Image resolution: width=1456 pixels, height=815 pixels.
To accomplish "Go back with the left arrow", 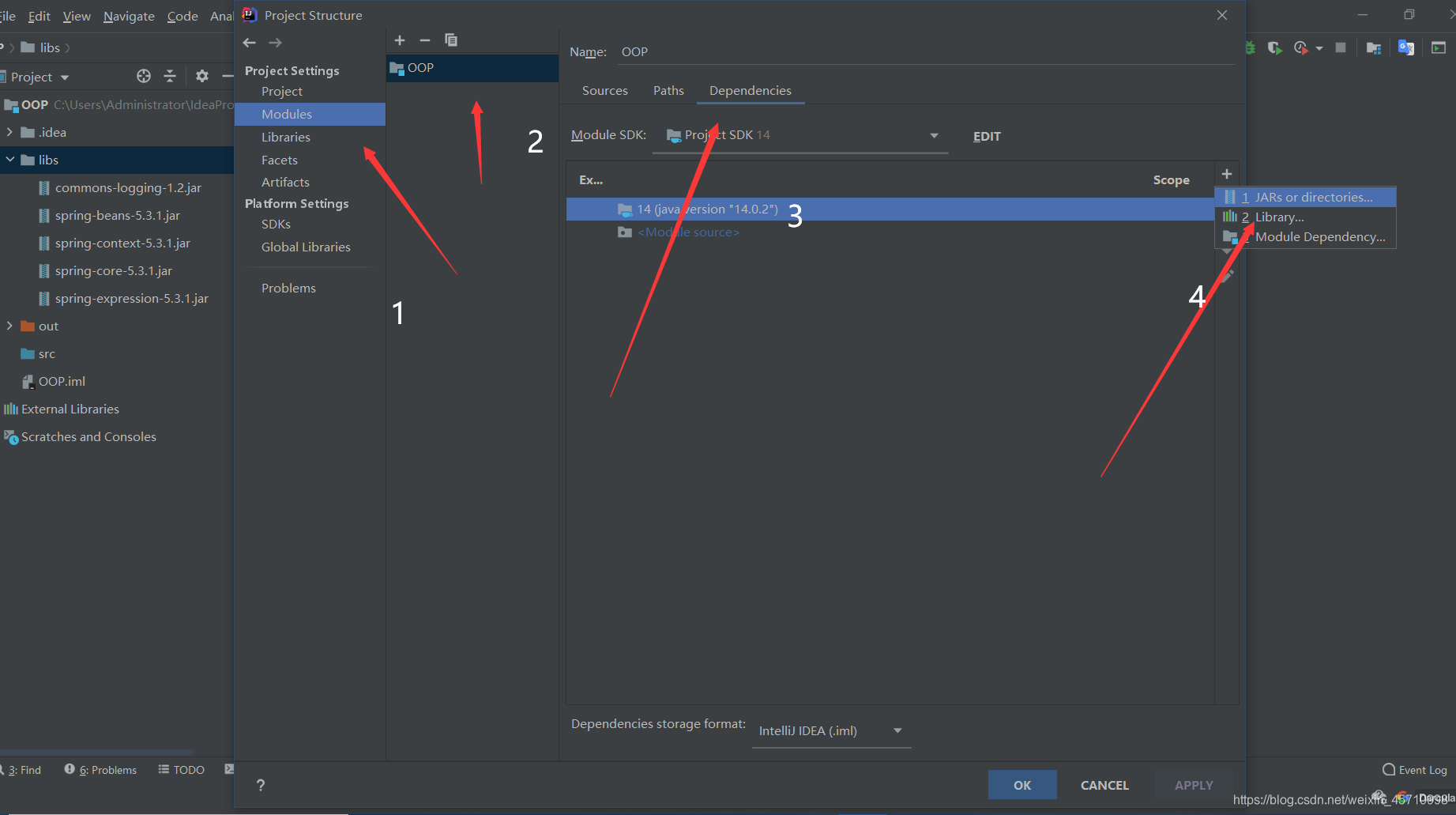I will 250,43.
